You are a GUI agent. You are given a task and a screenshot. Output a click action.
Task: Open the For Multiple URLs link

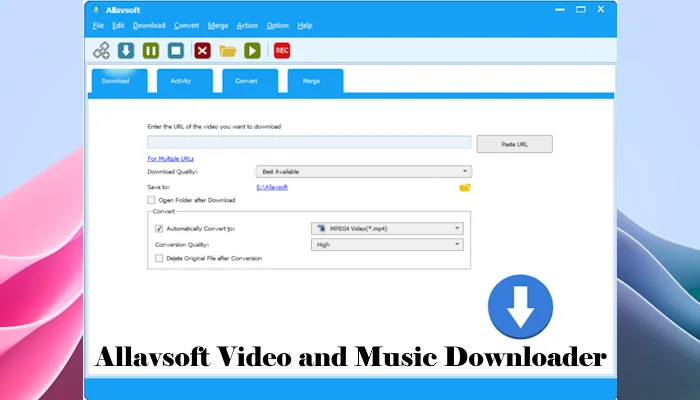click(171, 158)
